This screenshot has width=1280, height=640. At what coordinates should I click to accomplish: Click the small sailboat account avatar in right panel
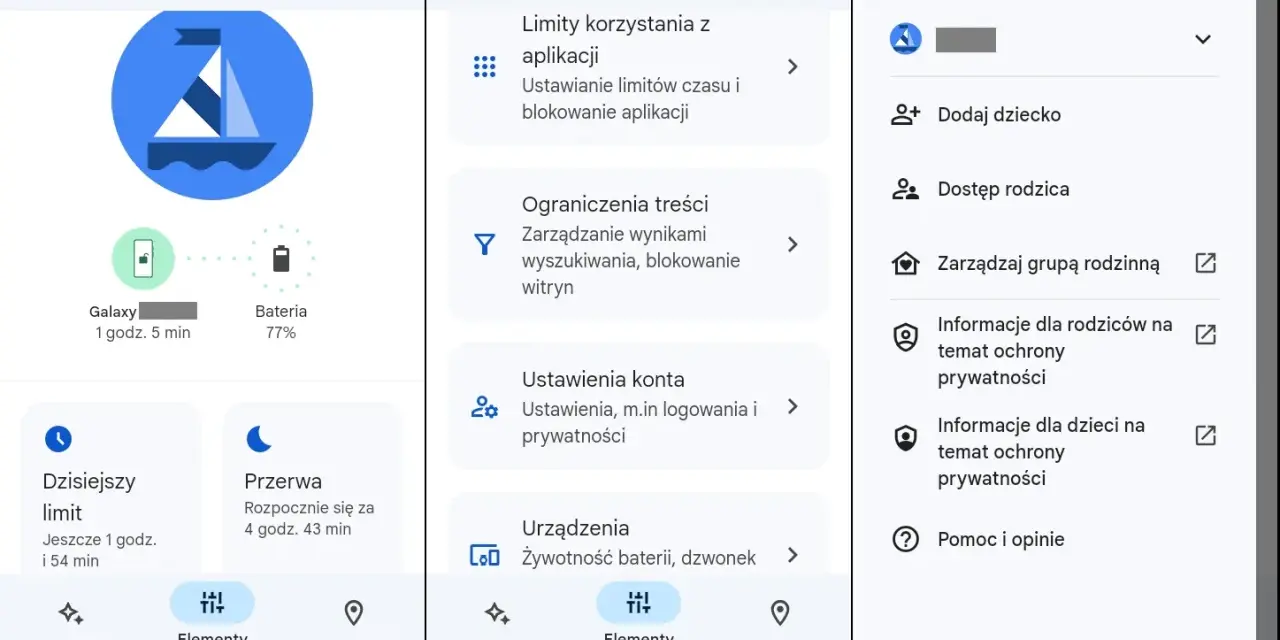(x=905, y=39)
